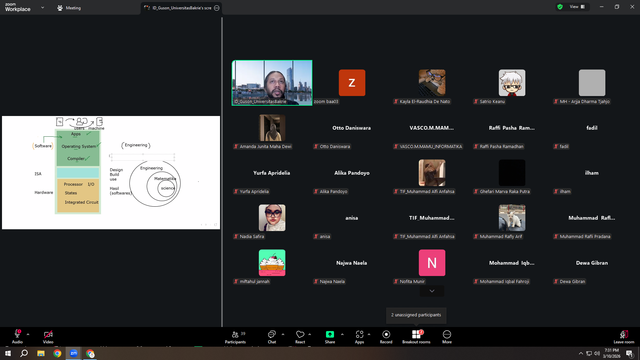Screen dimensions: 640x360
Task: Click Zoom Workplace logo
Action: click(18, 7)
